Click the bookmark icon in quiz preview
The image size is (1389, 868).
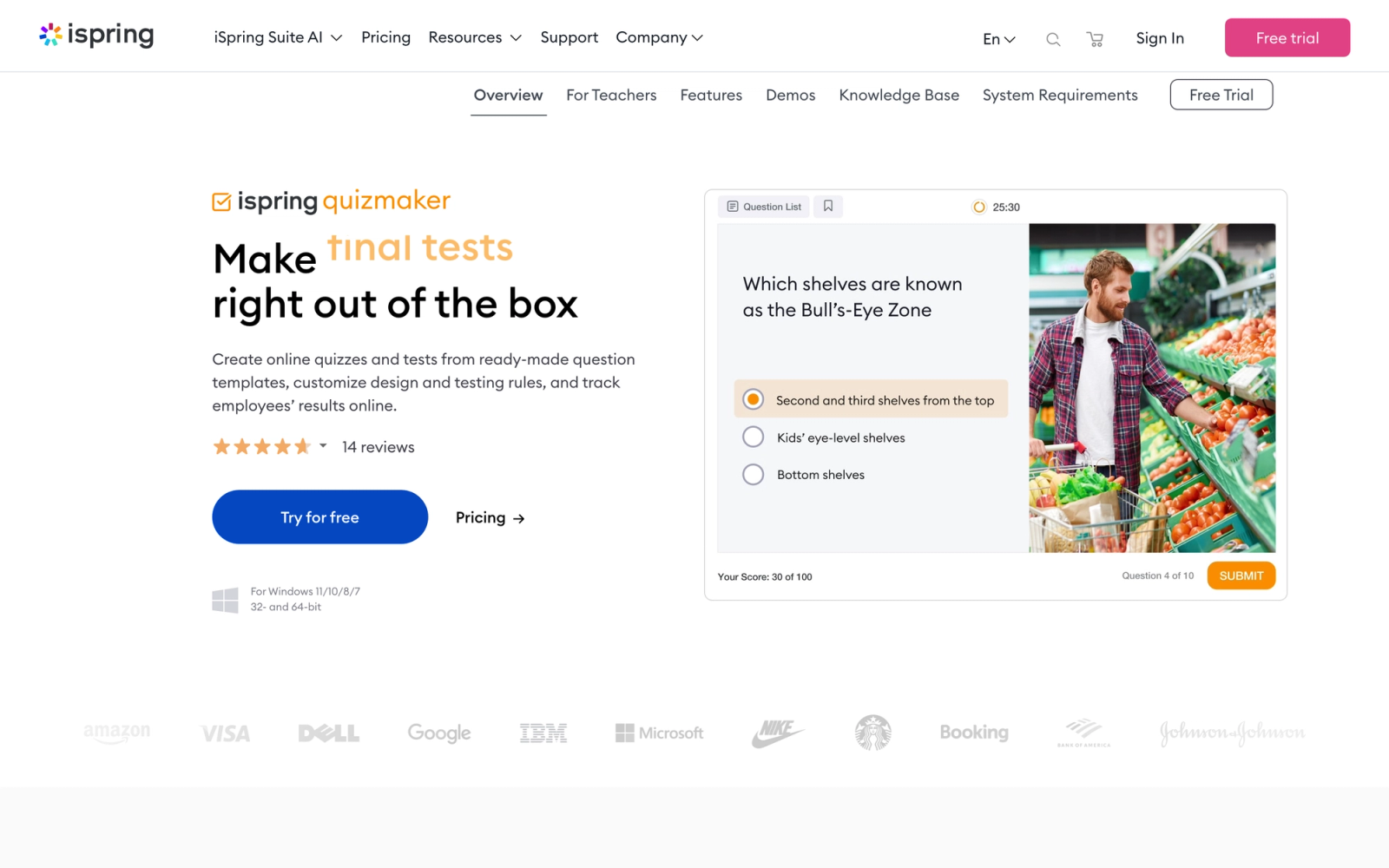828,207
